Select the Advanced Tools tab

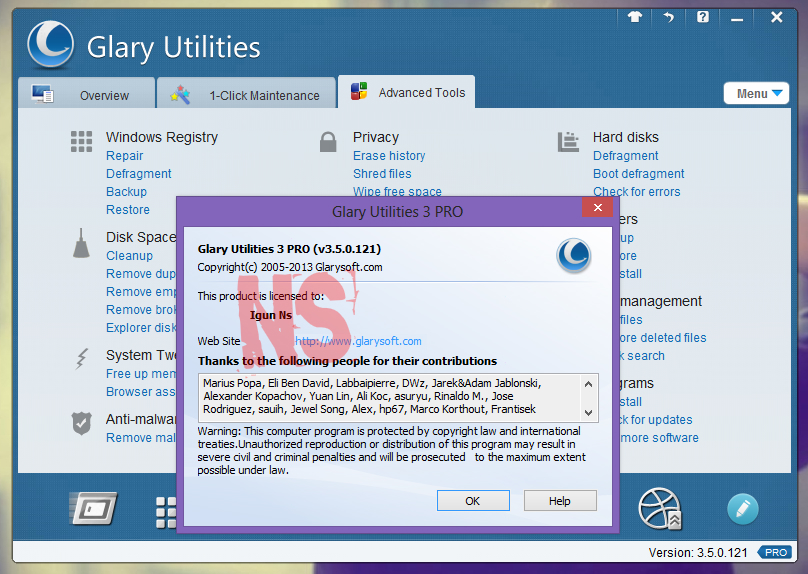coord(407,92)
